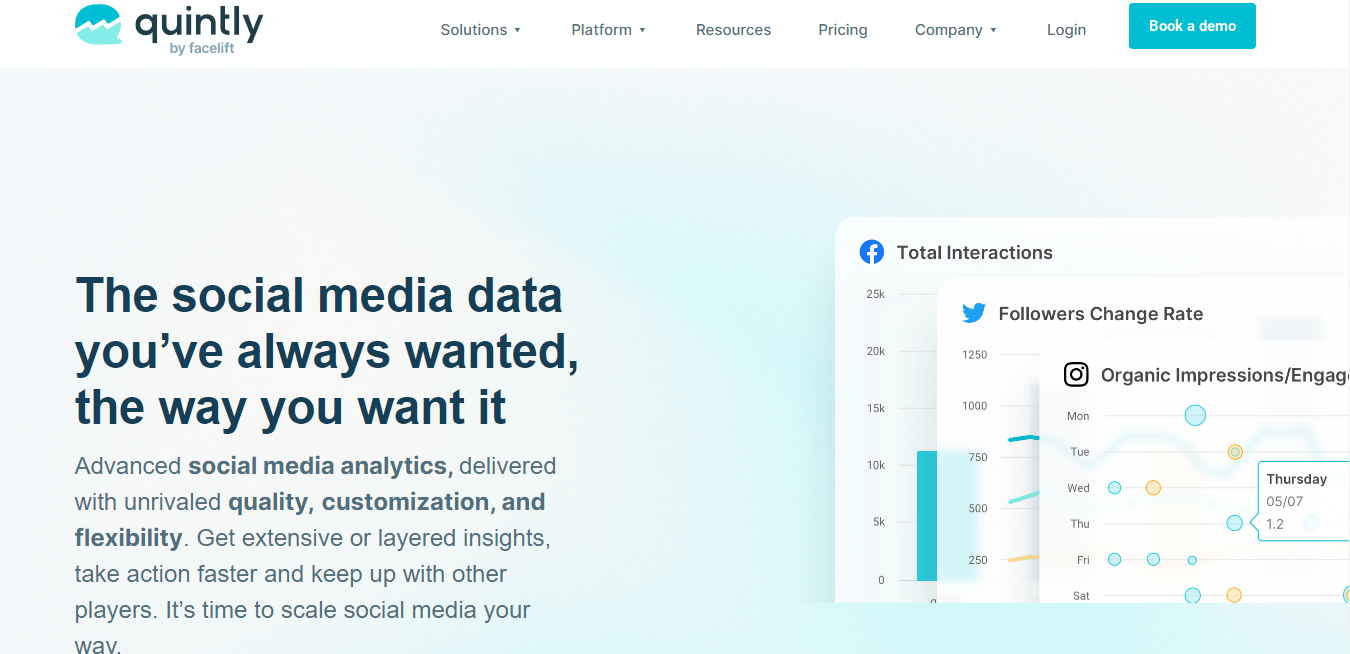Viewport: 1350px width, 654px height.
Task: Select the Total Interactions widget header
Action: (x=975, y=252)
